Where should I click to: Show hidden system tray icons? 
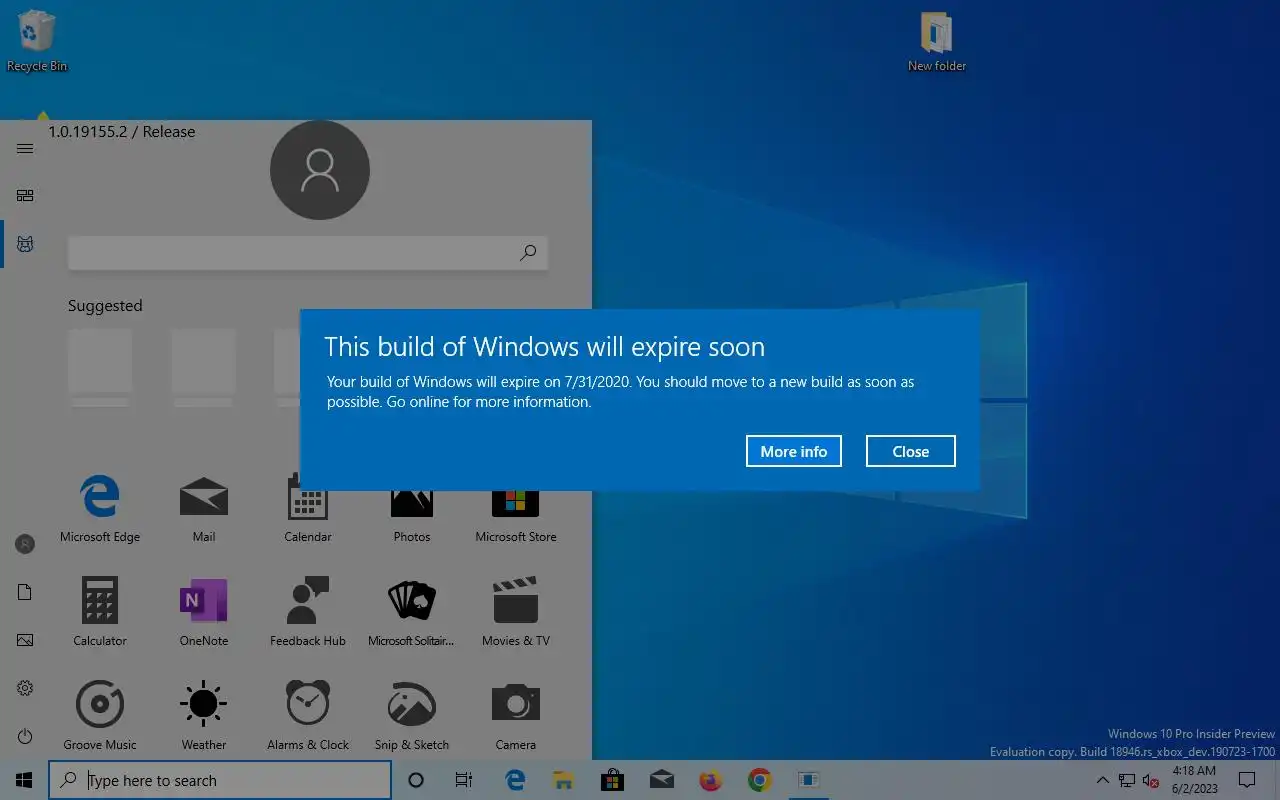[x=1103, y=780]
